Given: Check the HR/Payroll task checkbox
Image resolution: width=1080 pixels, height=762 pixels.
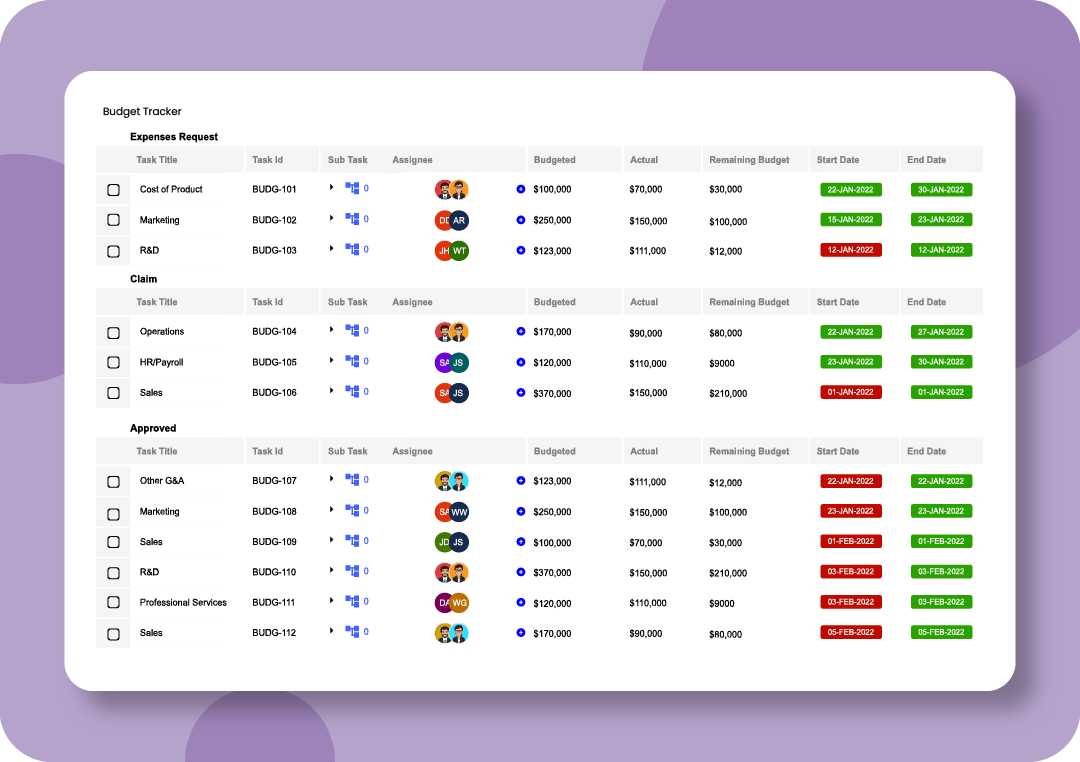Looking at the screenshot, I should coord(114,362).
